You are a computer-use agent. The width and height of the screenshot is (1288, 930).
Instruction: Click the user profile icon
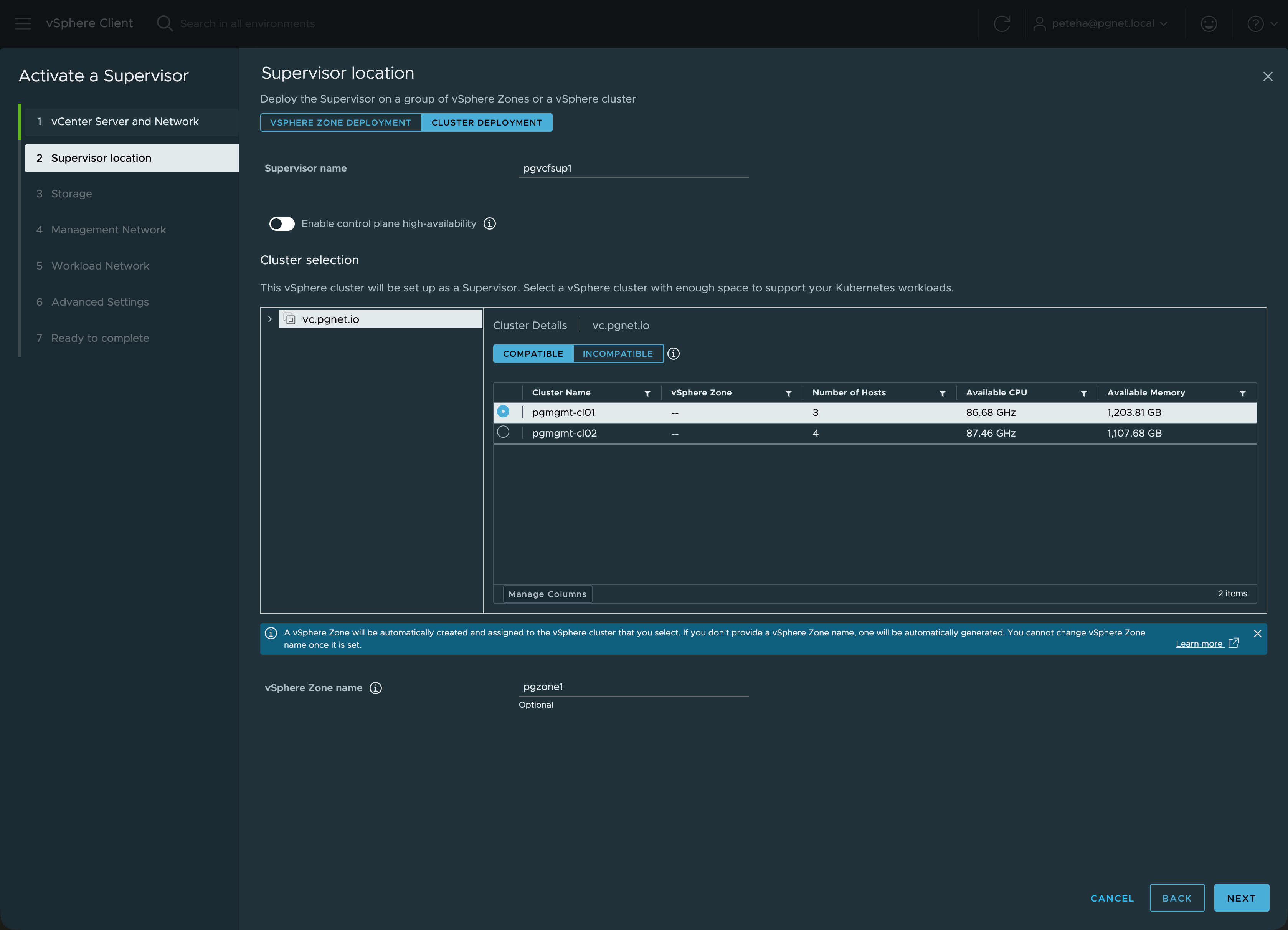tap(1039, 23)
